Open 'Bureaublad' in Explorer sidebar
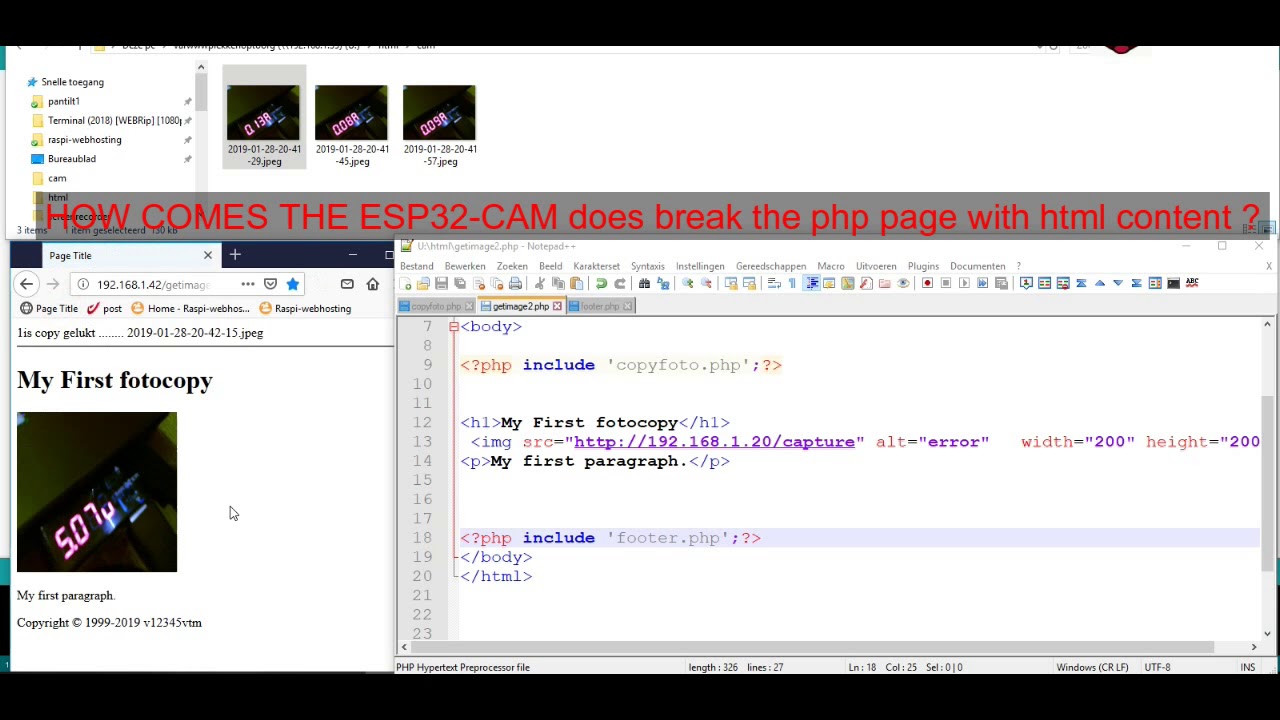This screenshot has height=720, width=1280. (x=64, y=159)
